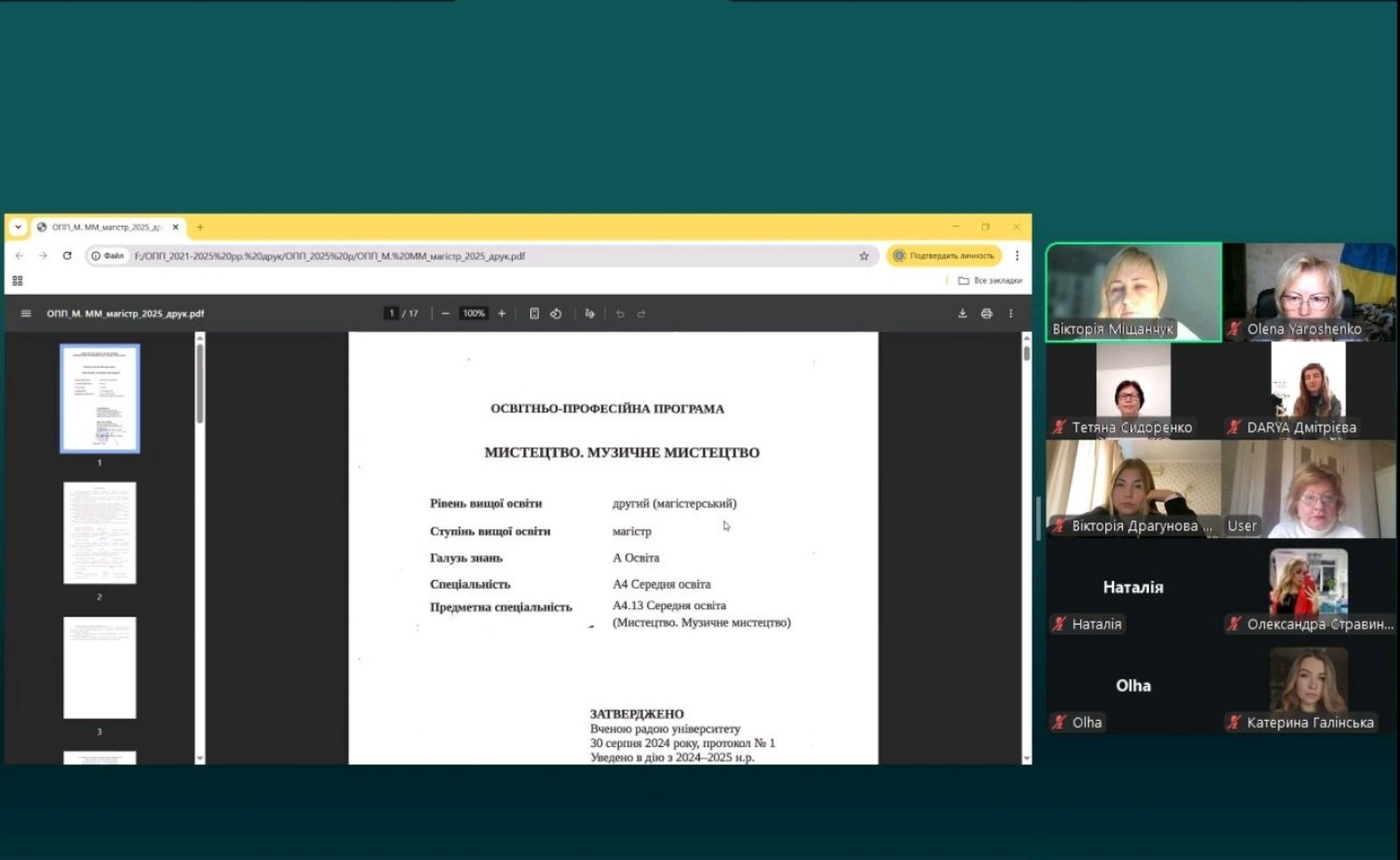Open the Chrome three-dot menu

click(1017, 255)
